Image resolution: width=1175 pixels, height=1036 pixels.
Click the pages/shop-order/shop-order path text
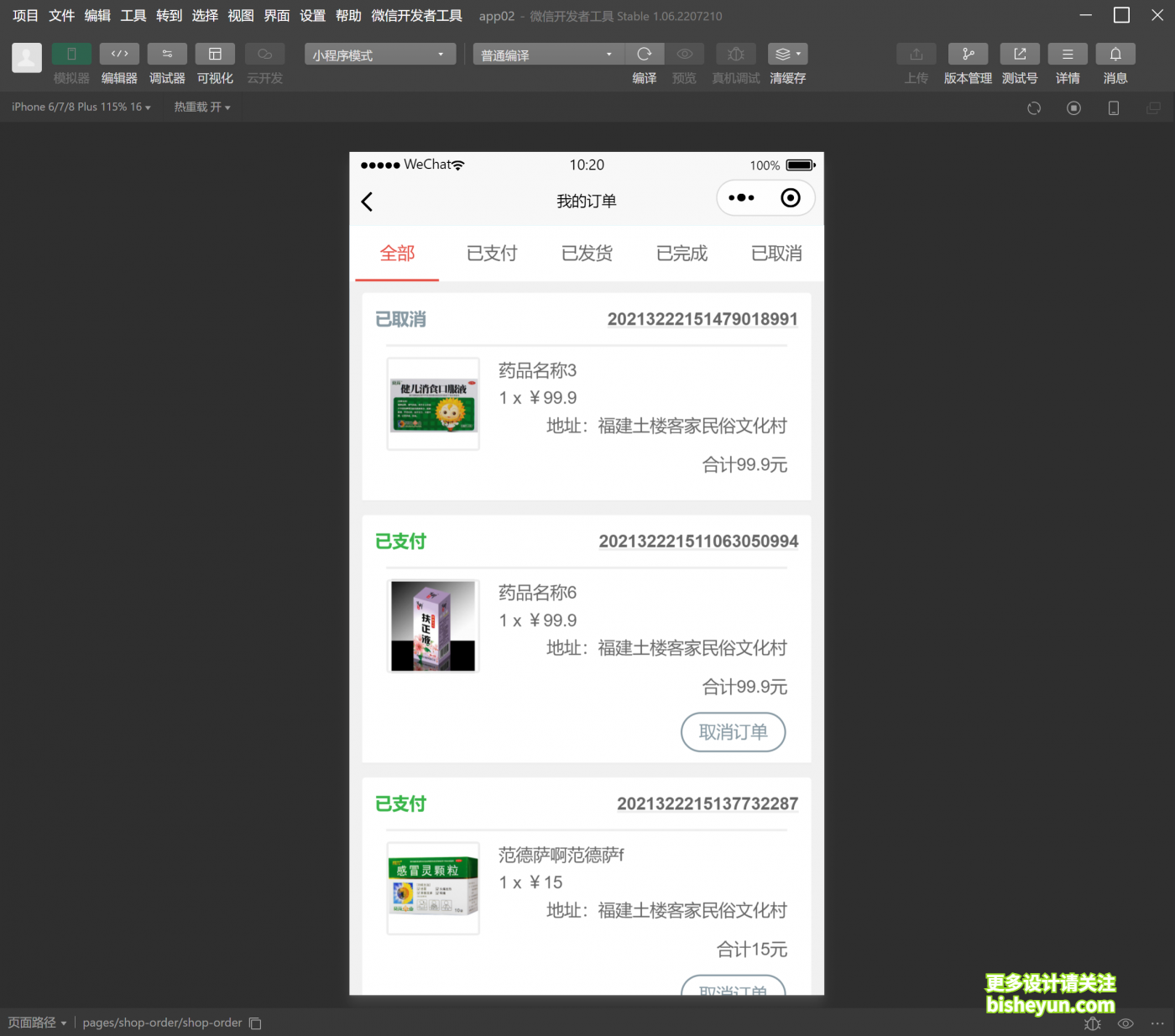(x=162, y=1023)
